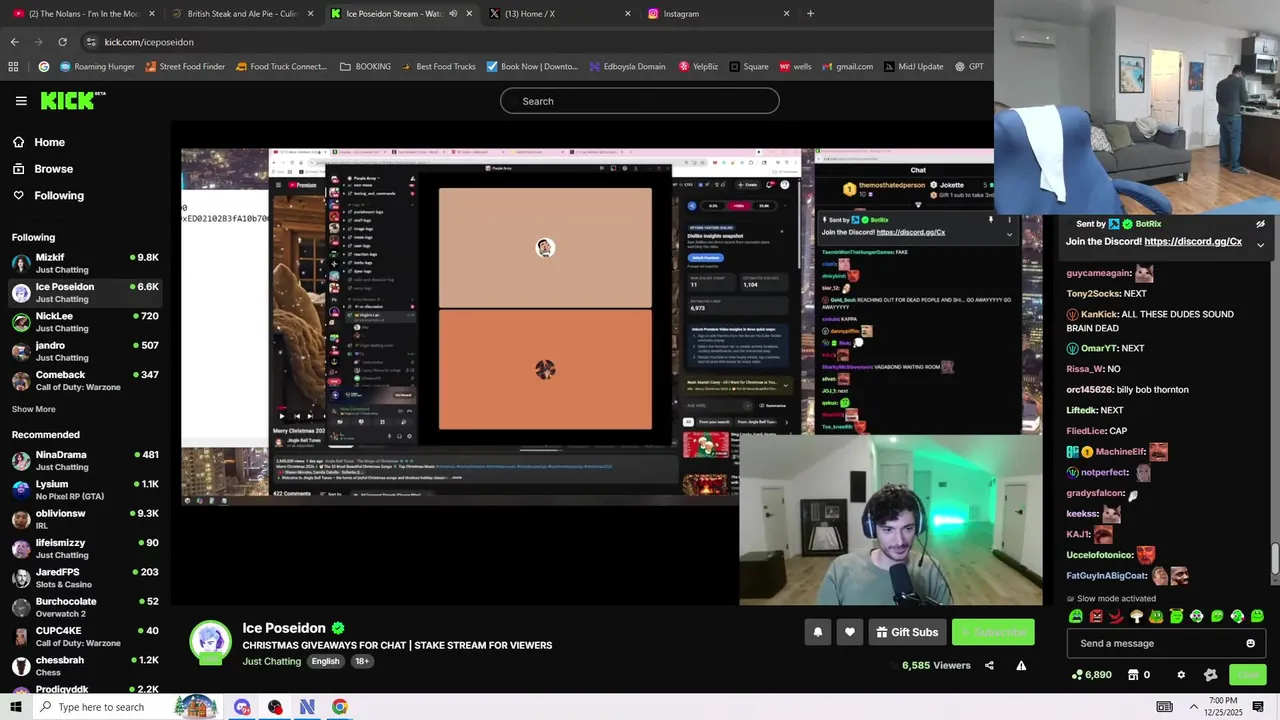This screenshot has height=720, width=1280.
Task: Switch to the X Home tab
Action: point(560,14)
